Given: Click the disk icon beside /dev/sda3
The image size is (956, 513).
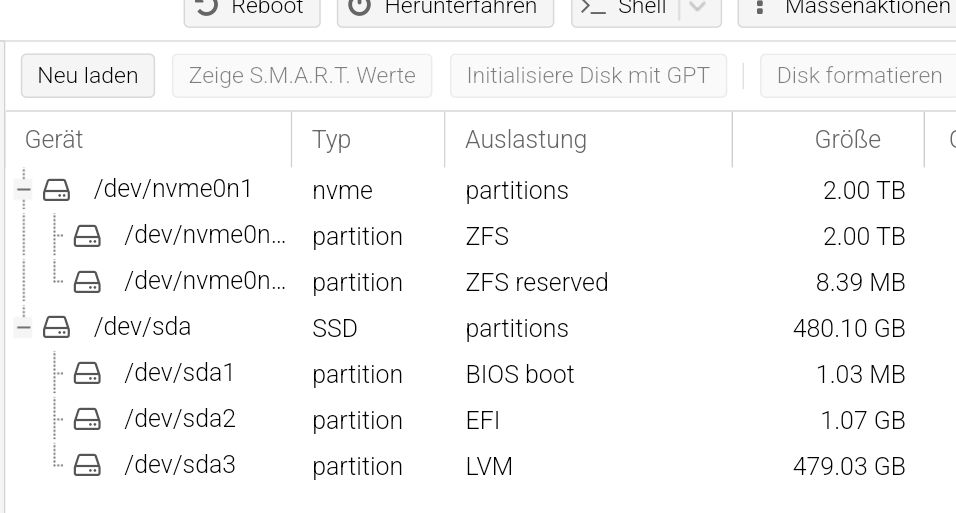Looking at the screenshot, I should 87,465.
